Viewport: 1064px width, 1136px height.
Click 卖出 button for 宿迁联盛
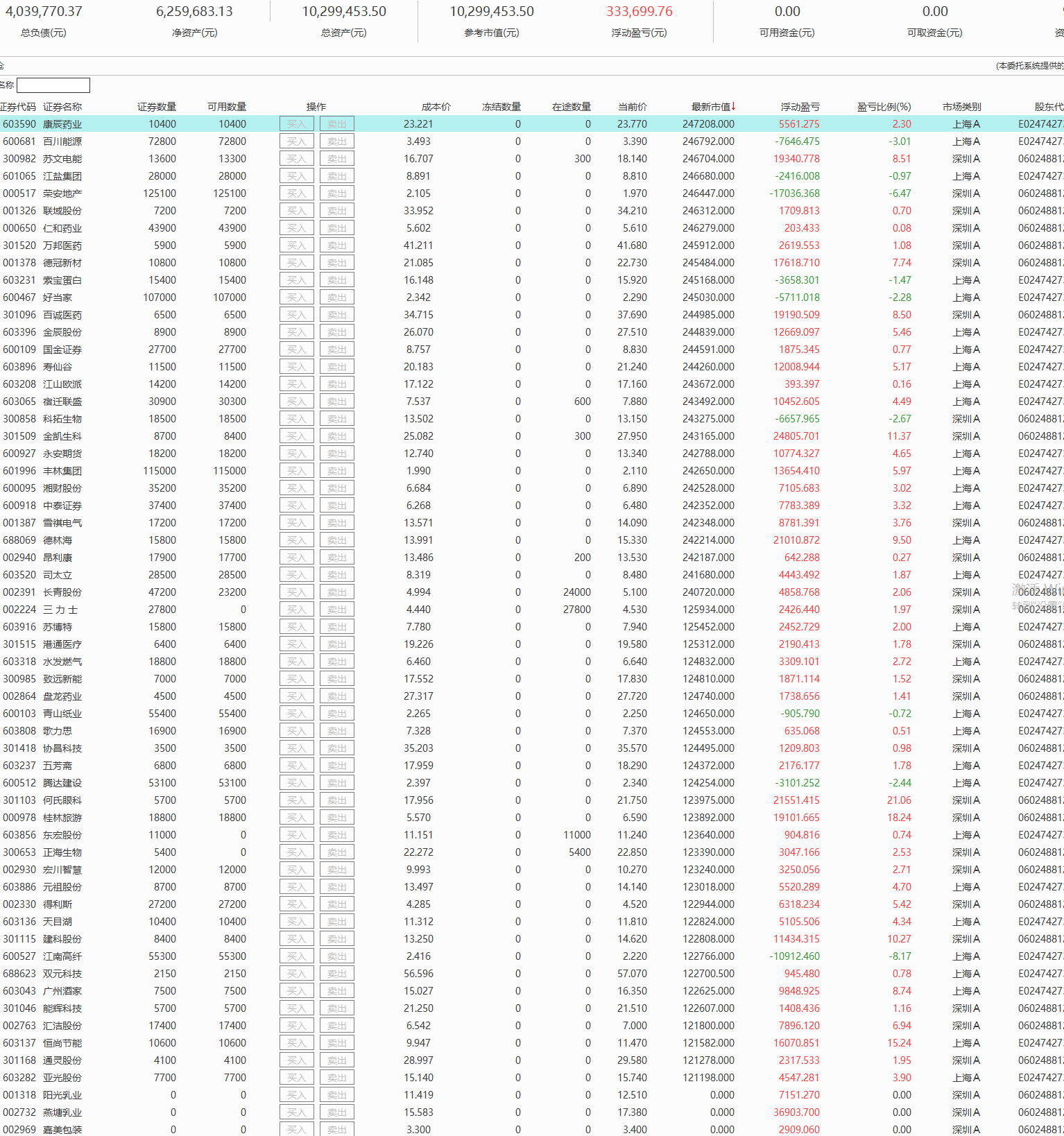pos(337,402)
